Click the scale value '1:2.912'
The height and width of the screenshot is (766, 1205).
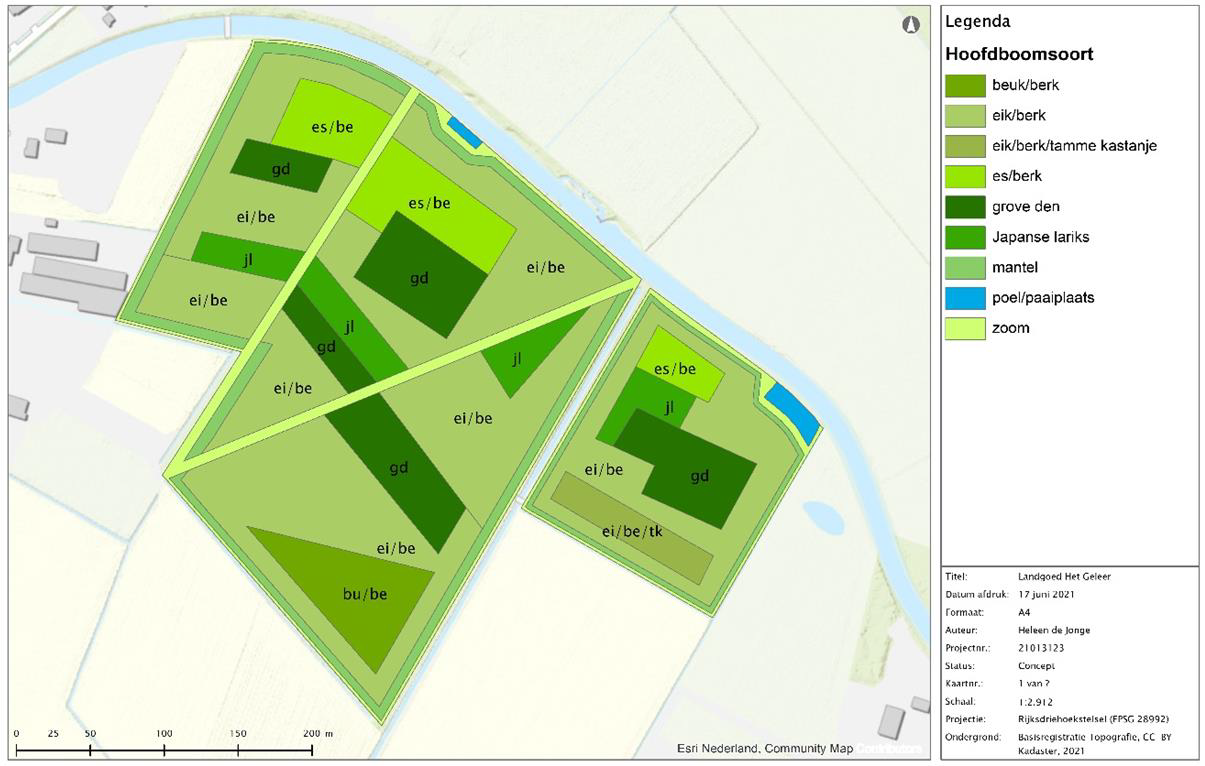coord(1037,701)
